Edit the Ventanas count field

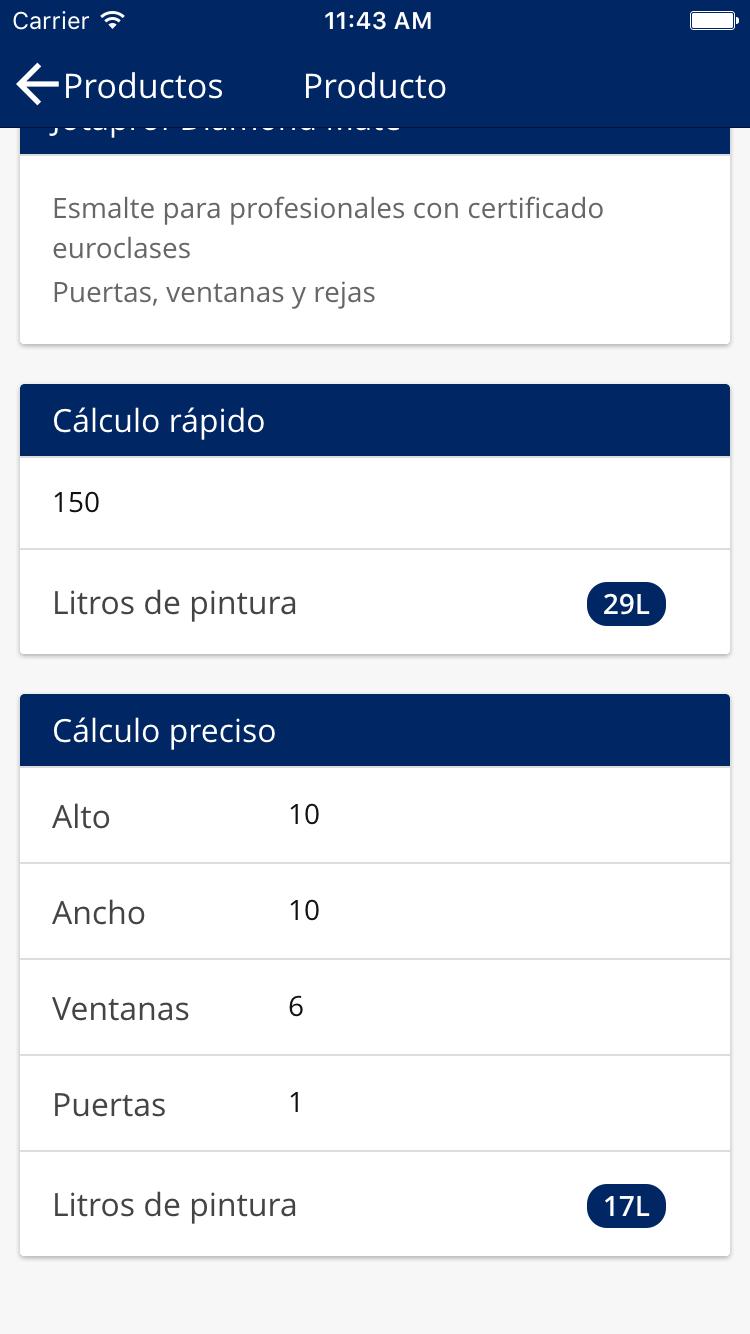pyautogui.click(x=500, y=1007)
